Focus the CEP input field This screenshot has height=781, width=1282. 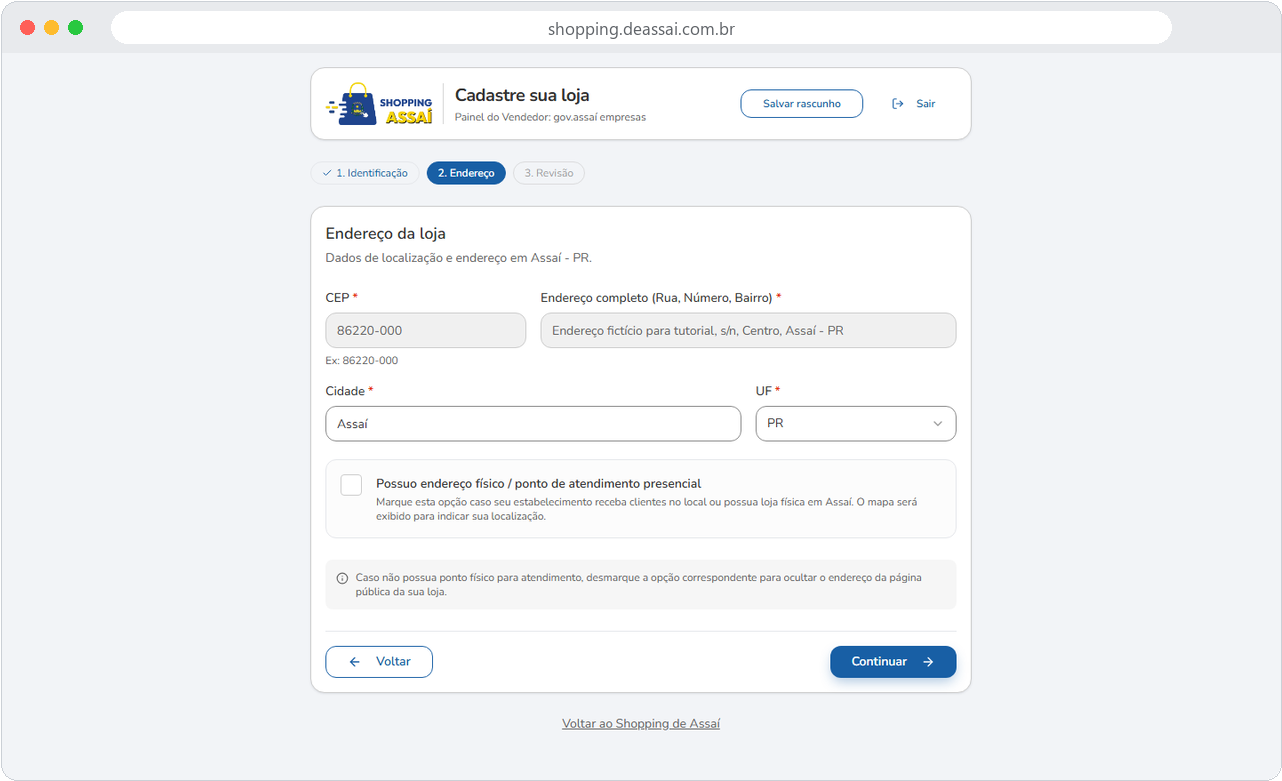pyautogui.click(x=426, y=331)
